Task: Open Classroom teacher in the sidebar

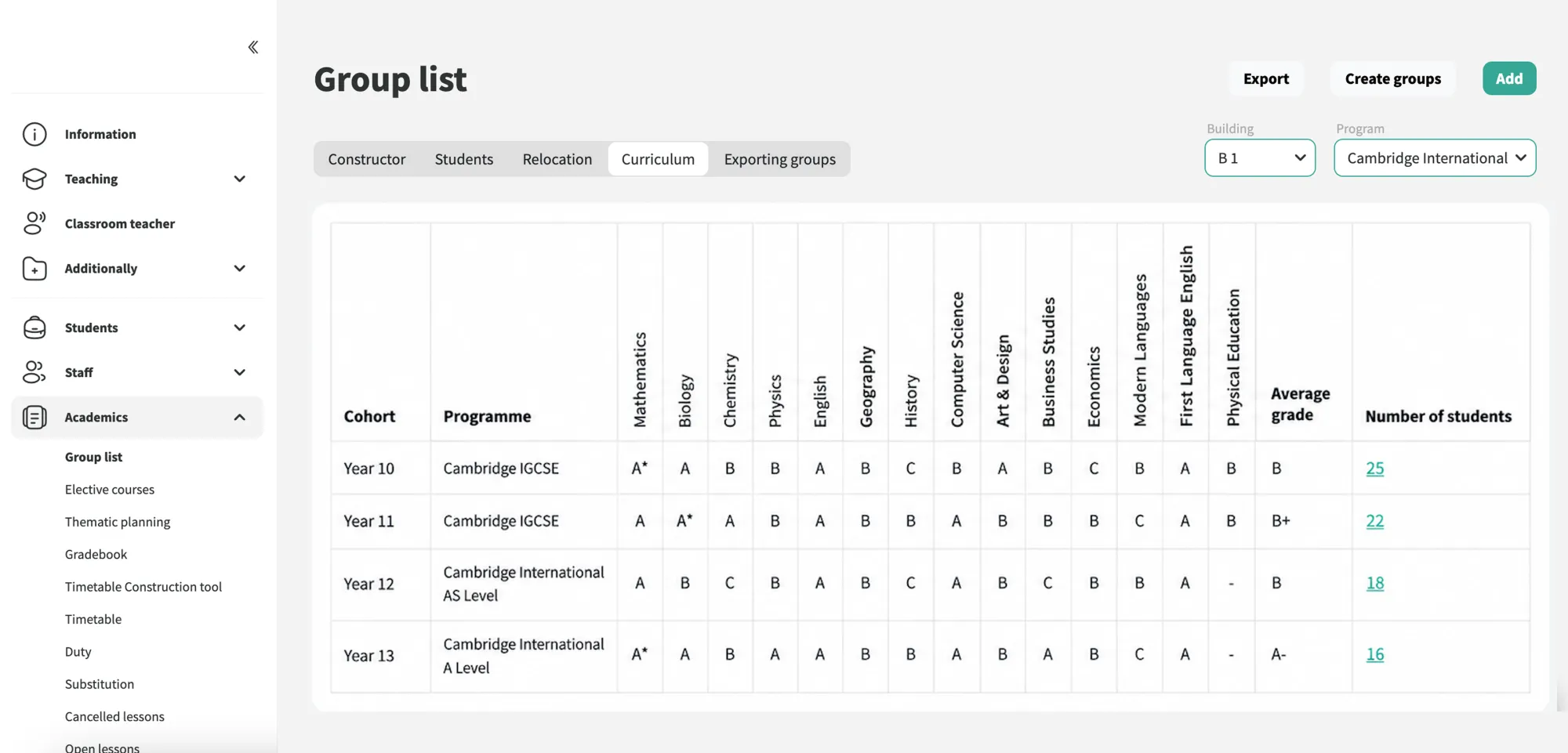Action: pos(120,223)
